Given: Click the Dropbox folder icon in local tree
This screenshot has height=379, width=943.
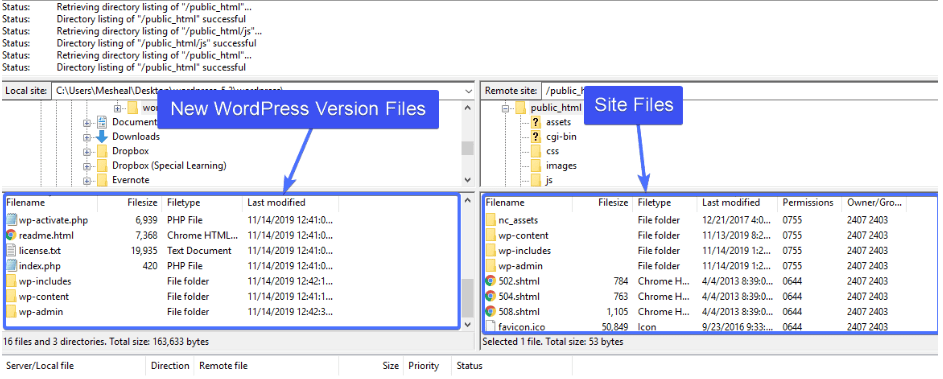Looking at the screenshot, I should point(102,151).
